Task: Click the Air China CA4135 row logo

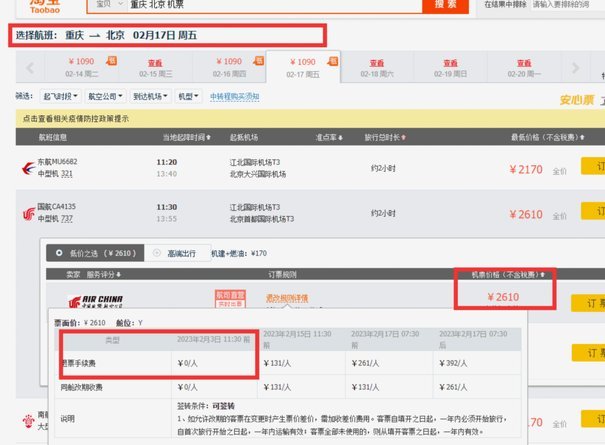Action: click(29, 213)
